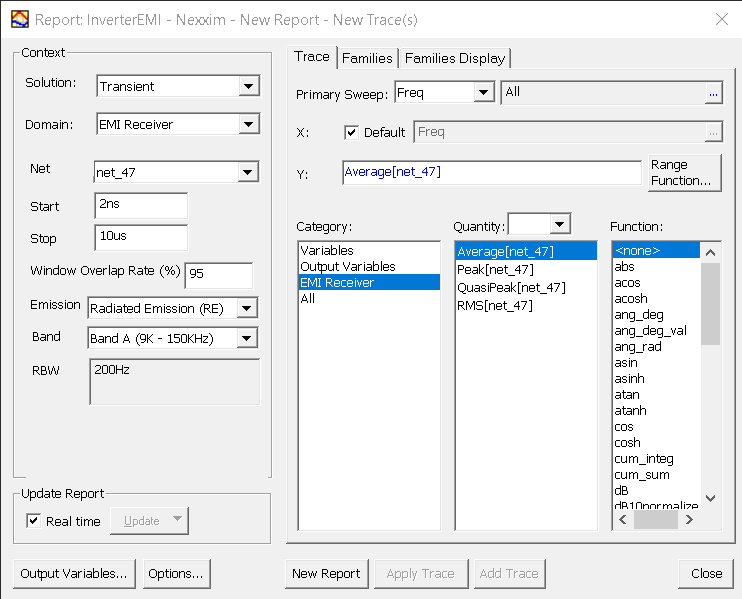This screenshot has height=599, width=742.
Task: Switch to the Families tab
Action: point(367,58)
